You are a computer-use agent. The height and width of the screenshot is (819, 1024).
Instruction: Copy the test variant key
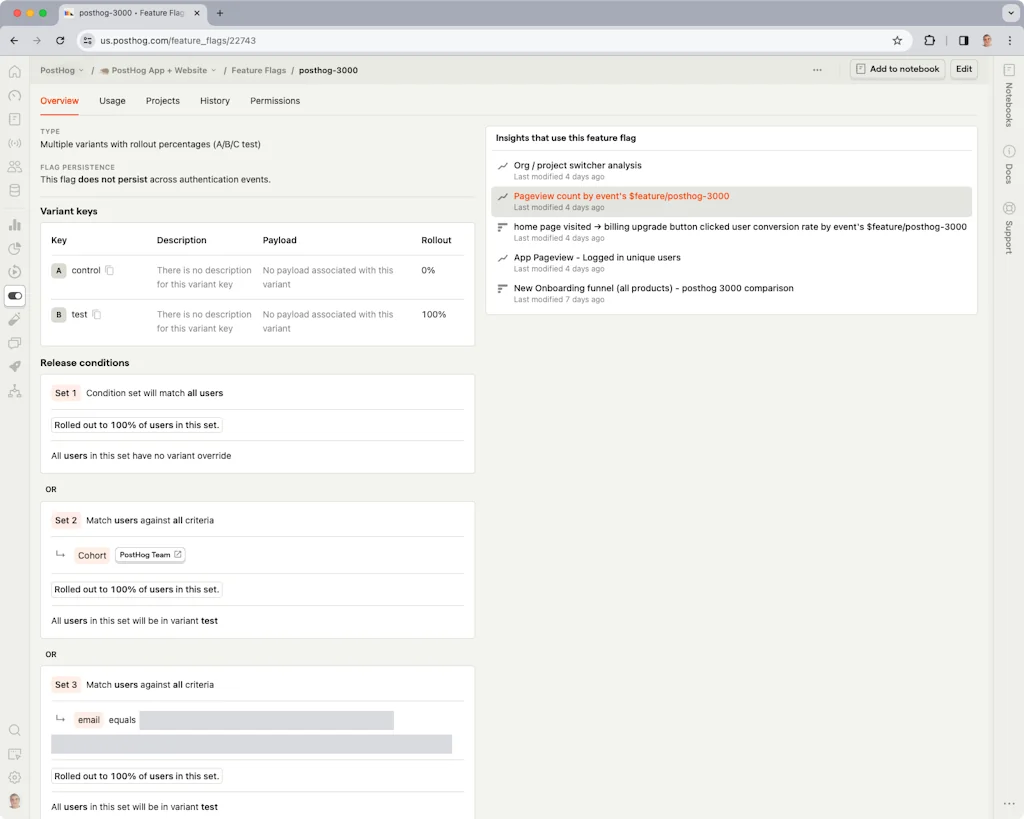click(98, 314)
